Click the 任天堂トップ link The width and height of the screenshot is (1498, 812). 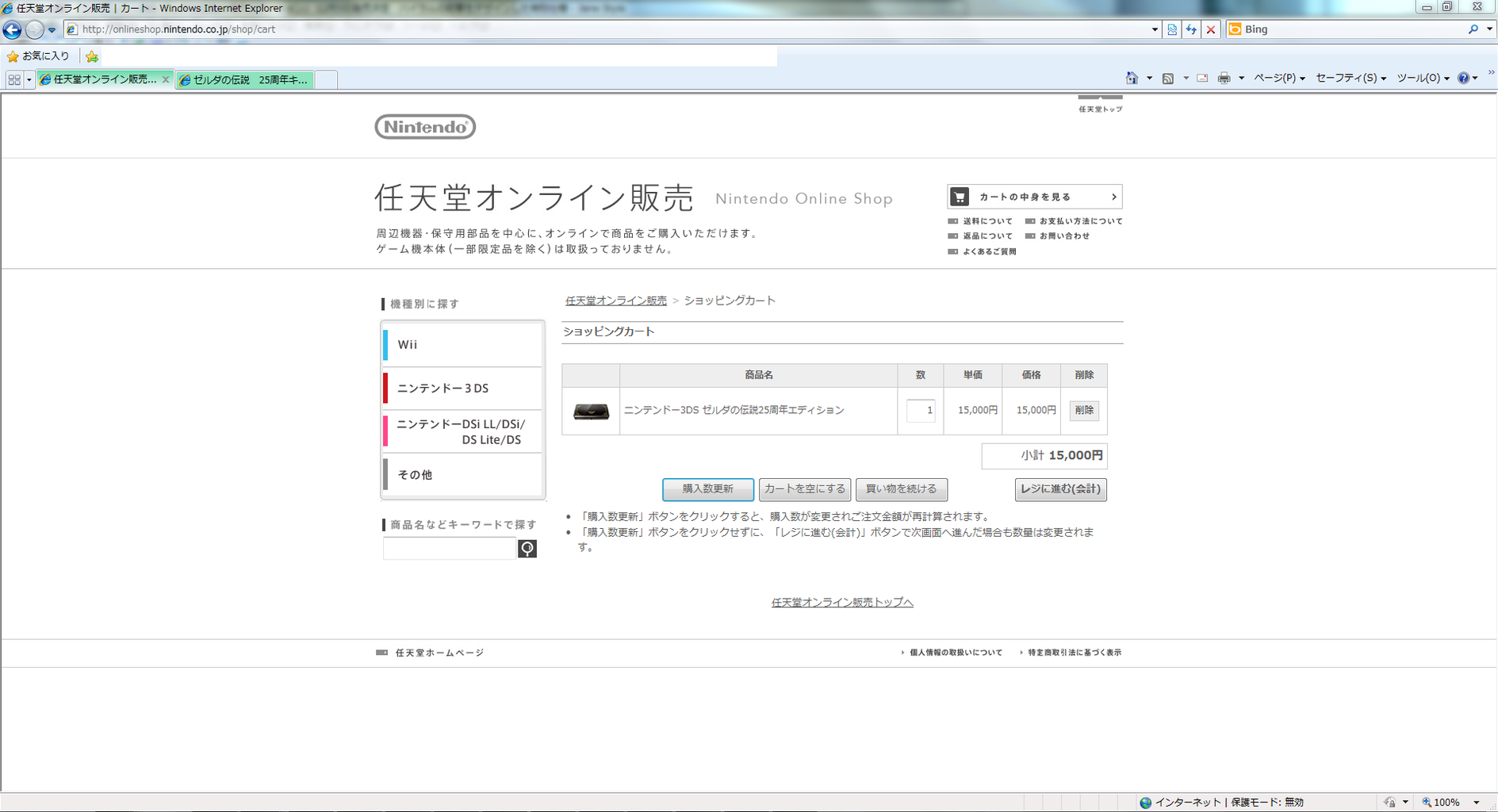coord(1101,109)
